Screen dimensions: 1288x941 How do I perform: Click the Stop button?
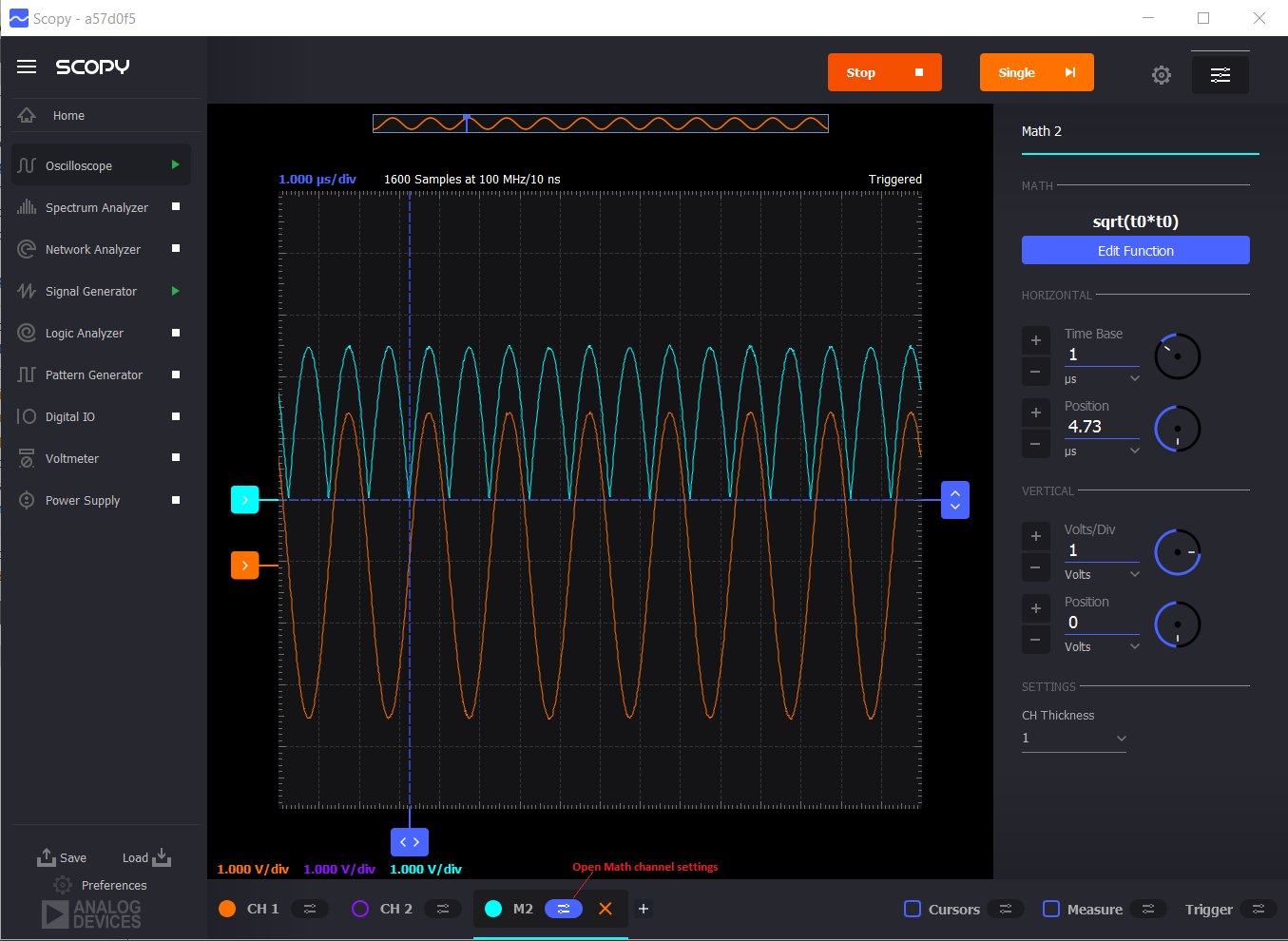click(x=885, y=72)
